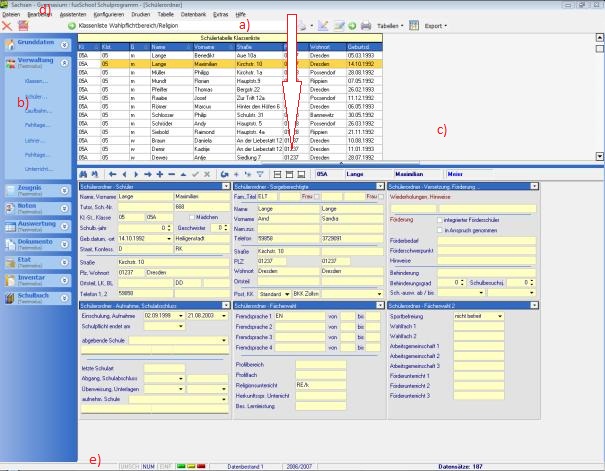The width and height of the screenshot is (605, 471).
Task: Click the funnel filter icon
Action: click(260, 174)
